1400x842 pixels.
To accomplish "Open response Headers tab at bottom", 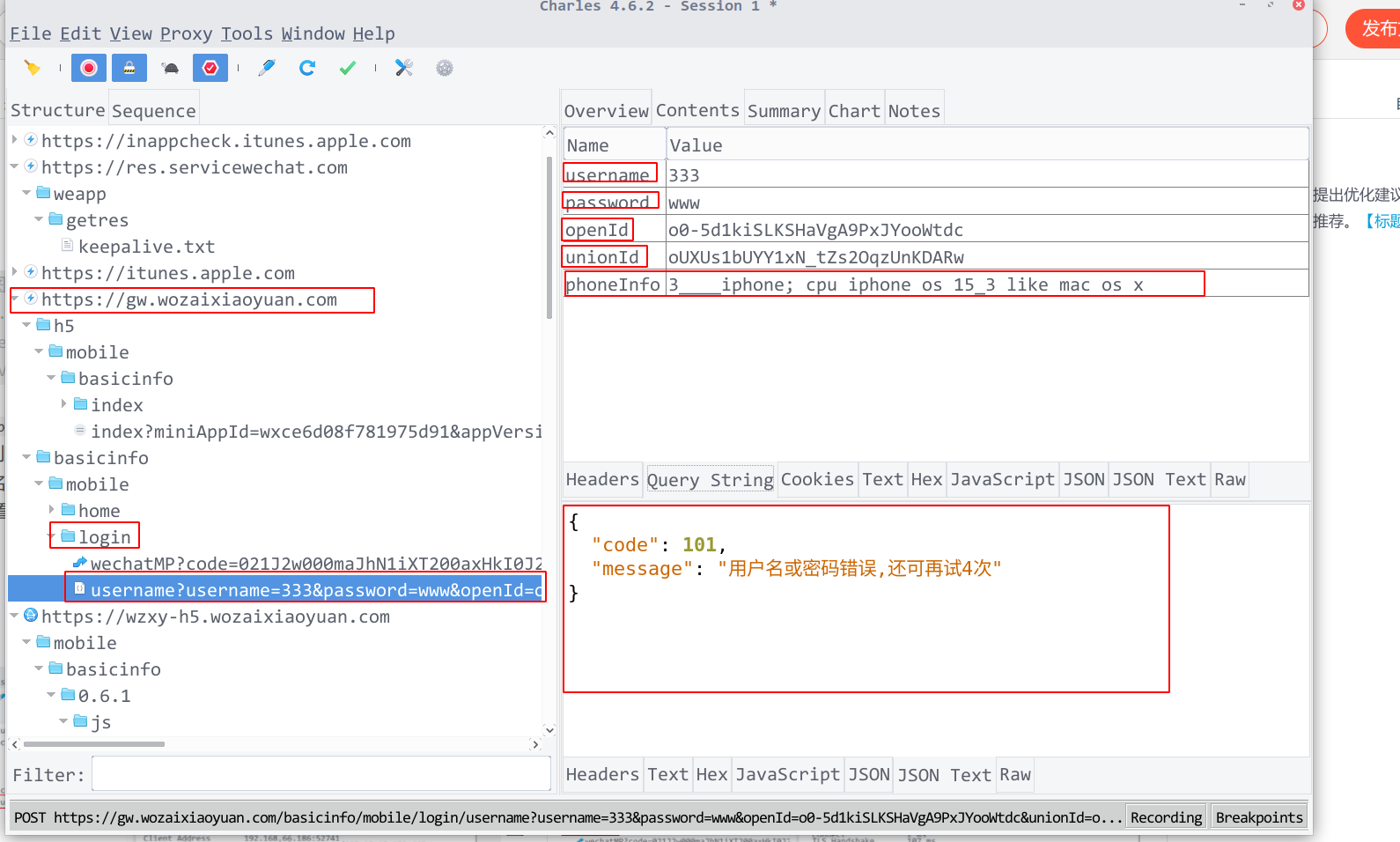I will click(602, 774).
